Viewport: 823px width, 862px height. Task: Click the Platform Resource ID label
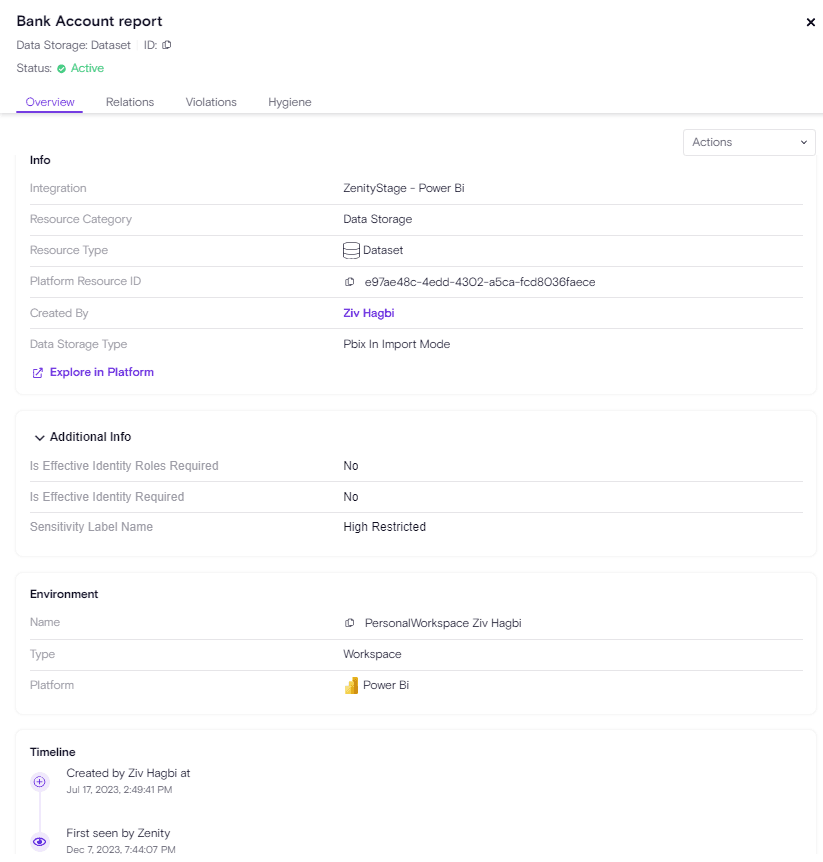tap(85, 281)
